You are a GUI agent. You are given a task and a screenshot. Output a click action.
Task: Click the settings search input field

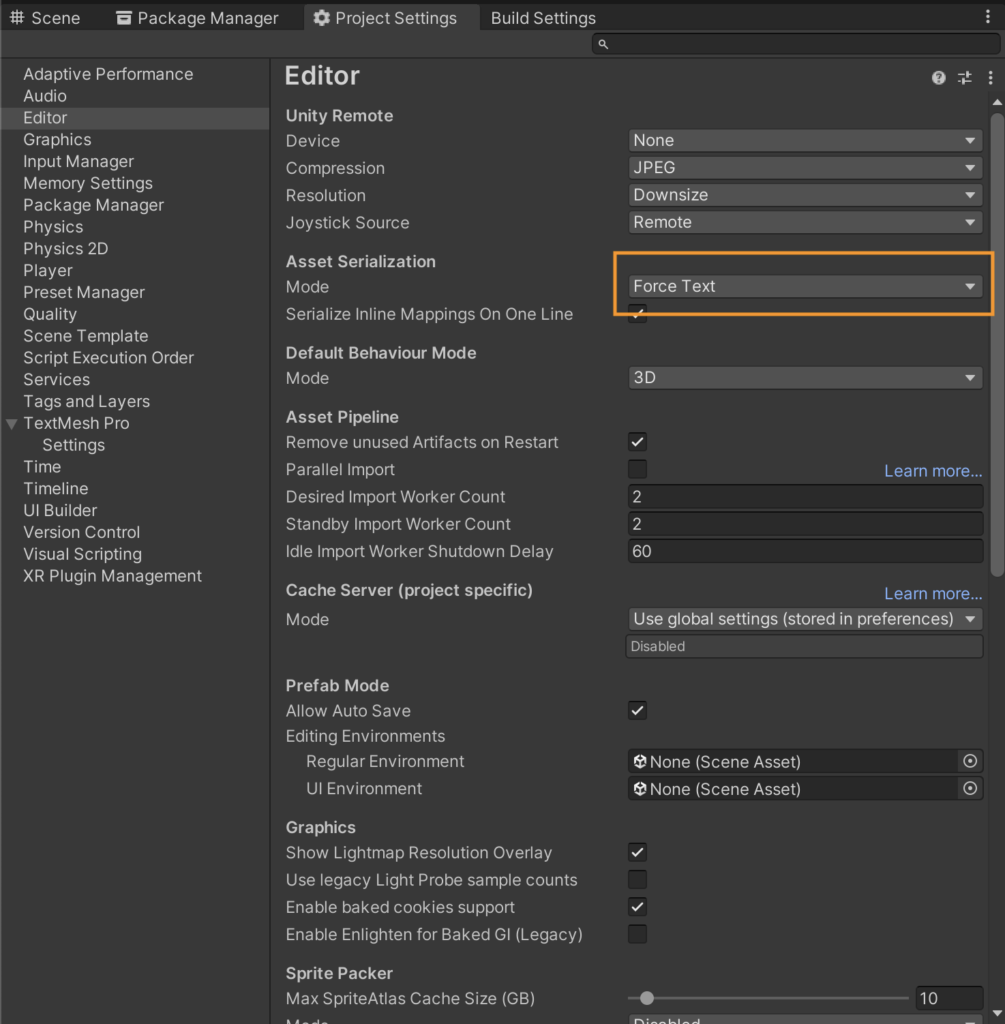coord(796,44)
